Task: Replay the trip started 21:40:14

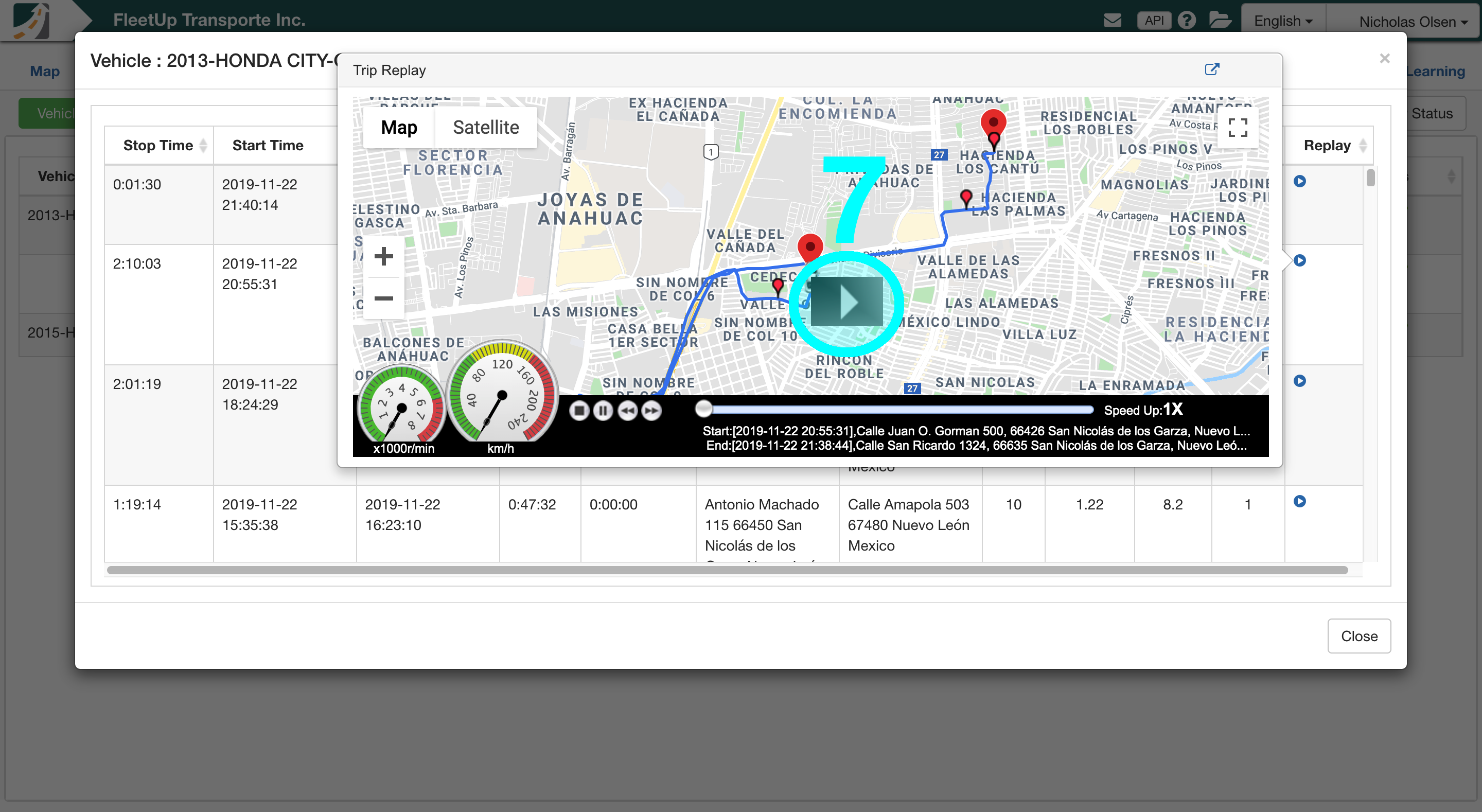Action: click(1299, 181)
